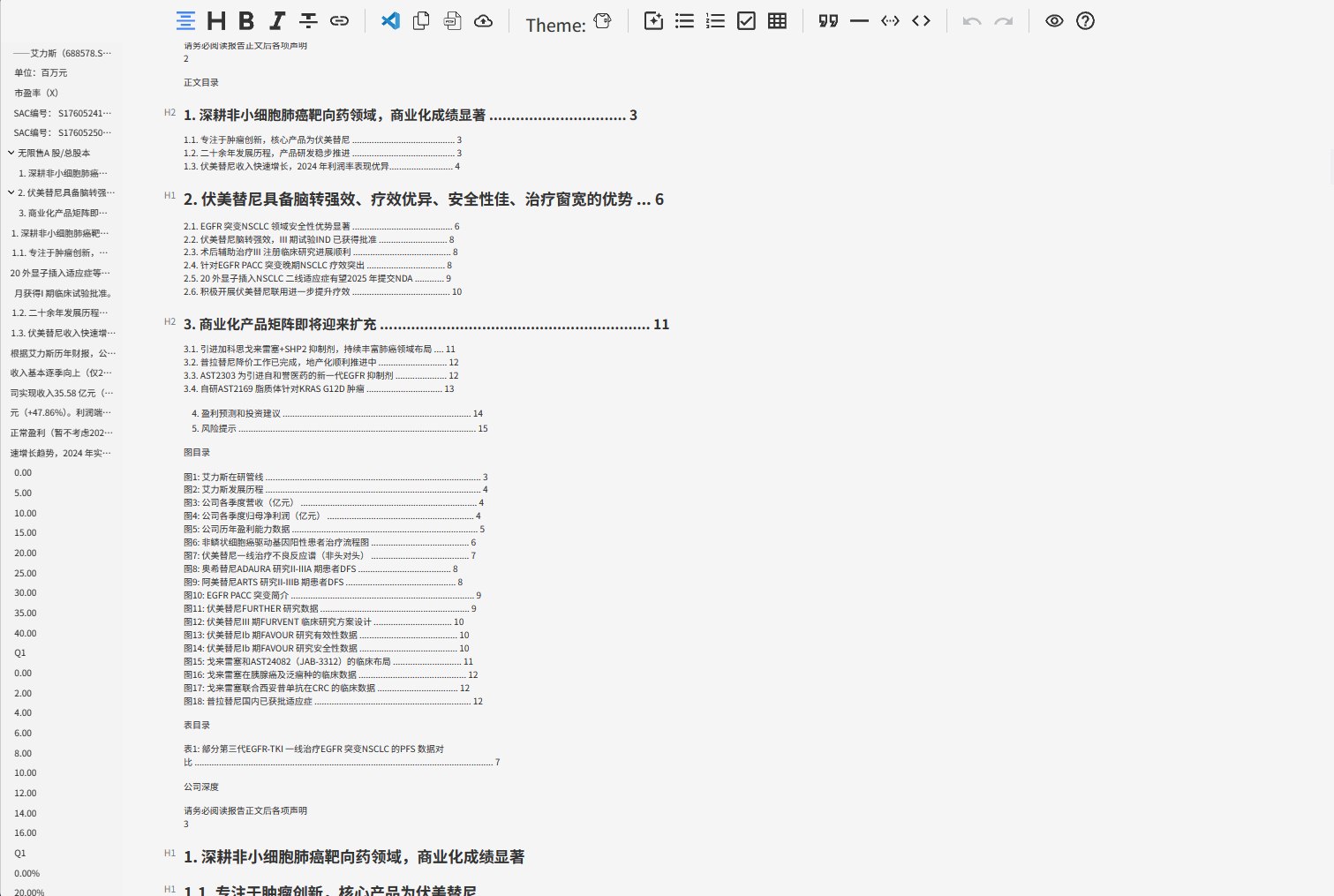Screen dimensions: 1334x896
Task: Click the copy document icon
Action: pyautogui.click(x=421, y=20)
